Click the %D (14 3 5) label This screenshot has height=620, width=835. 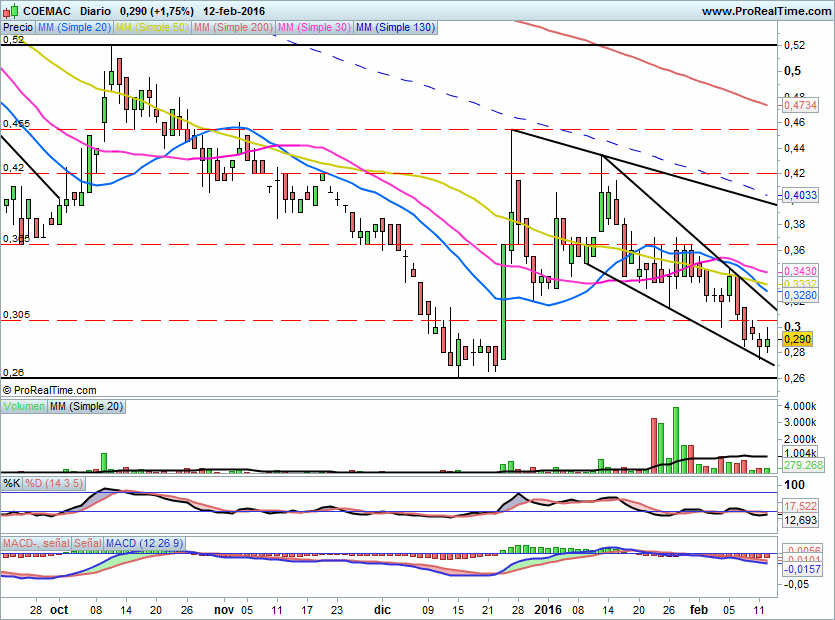coord(54,483)
